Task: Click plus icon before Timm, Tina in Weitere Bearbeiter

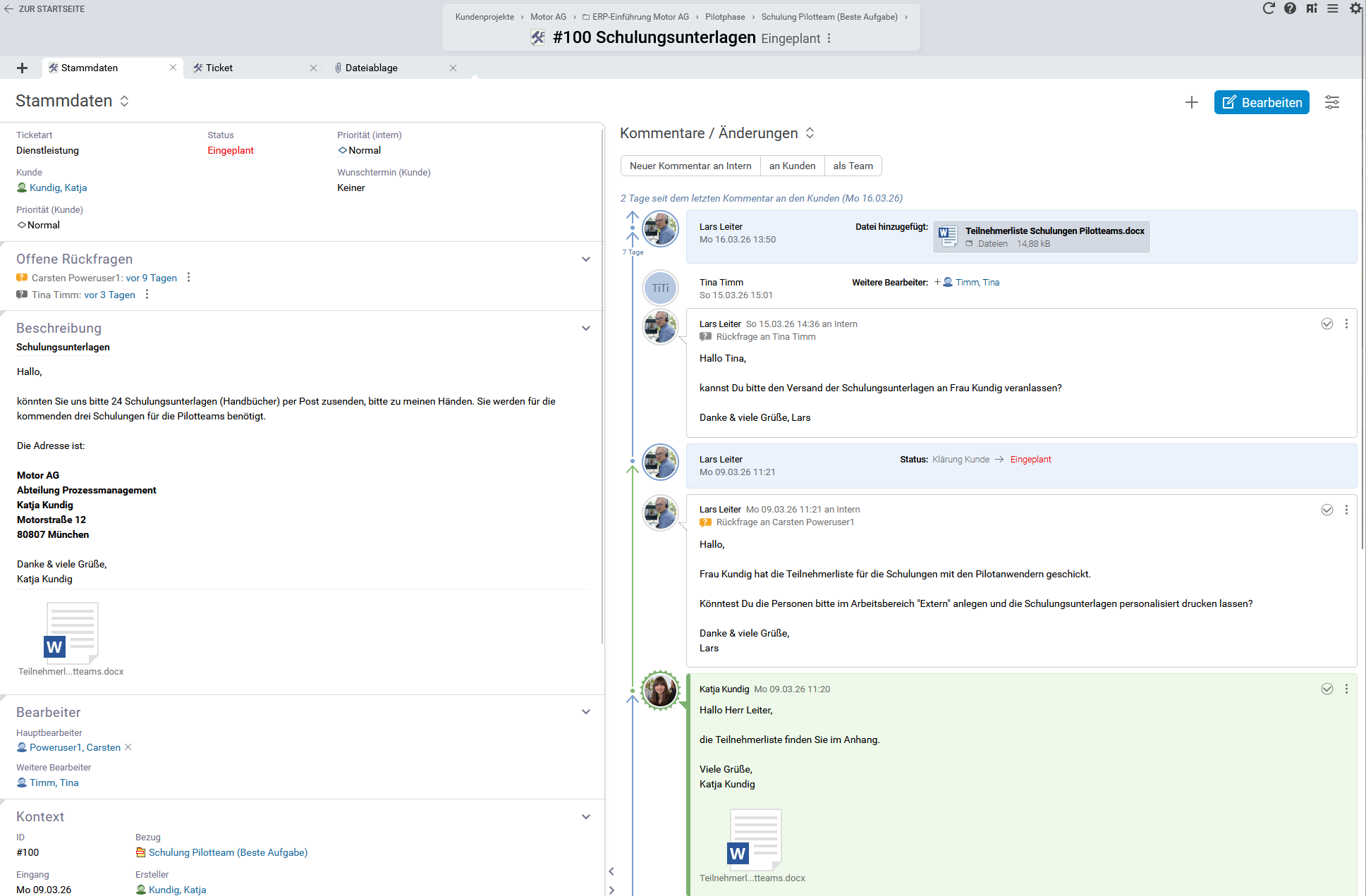Action: coord(937,282)
